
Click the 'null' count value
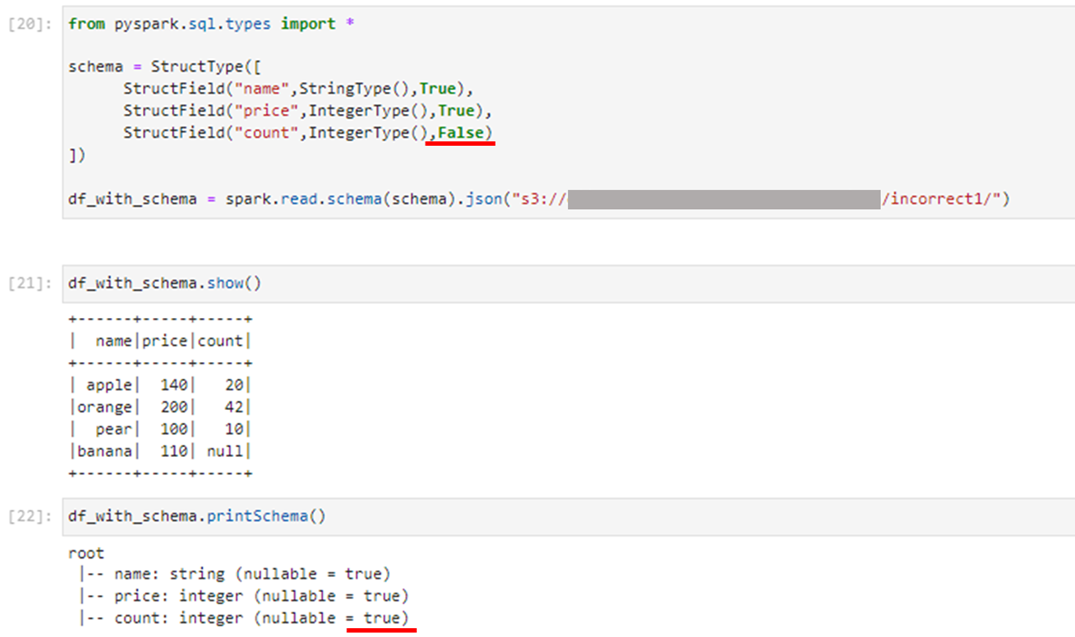point(225,451)
